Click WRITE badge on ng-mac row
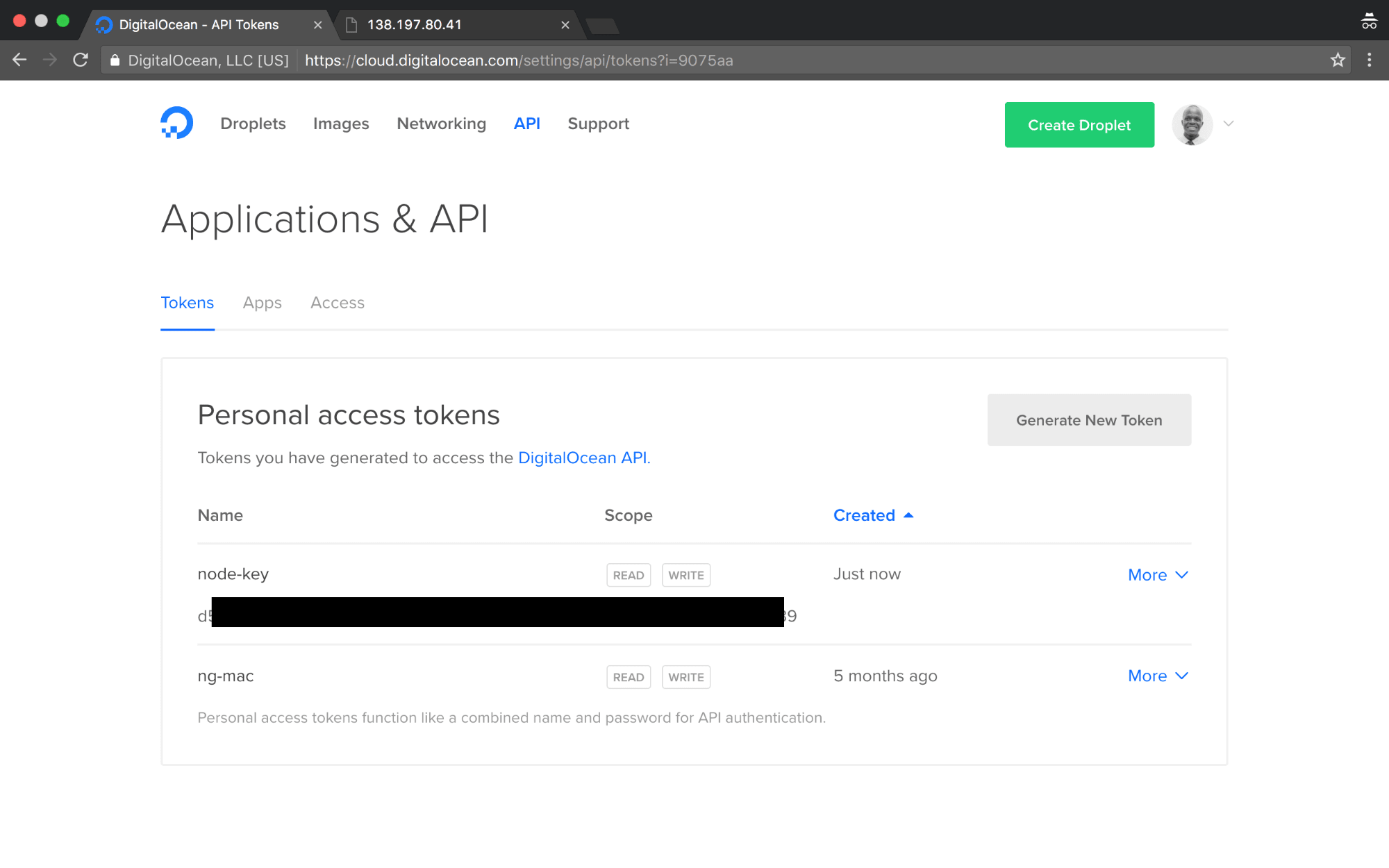 (x=686, y=677)
